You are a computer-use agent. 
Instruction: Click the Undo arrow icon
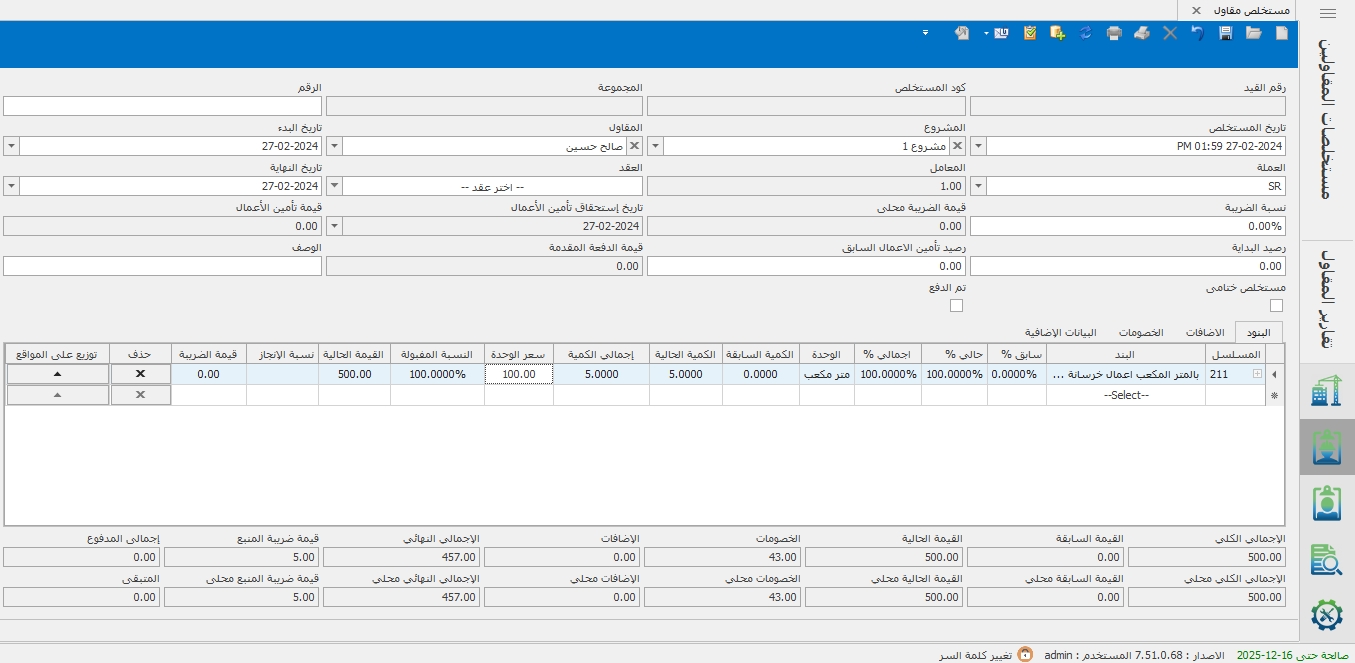click(x=1197, y=33)
